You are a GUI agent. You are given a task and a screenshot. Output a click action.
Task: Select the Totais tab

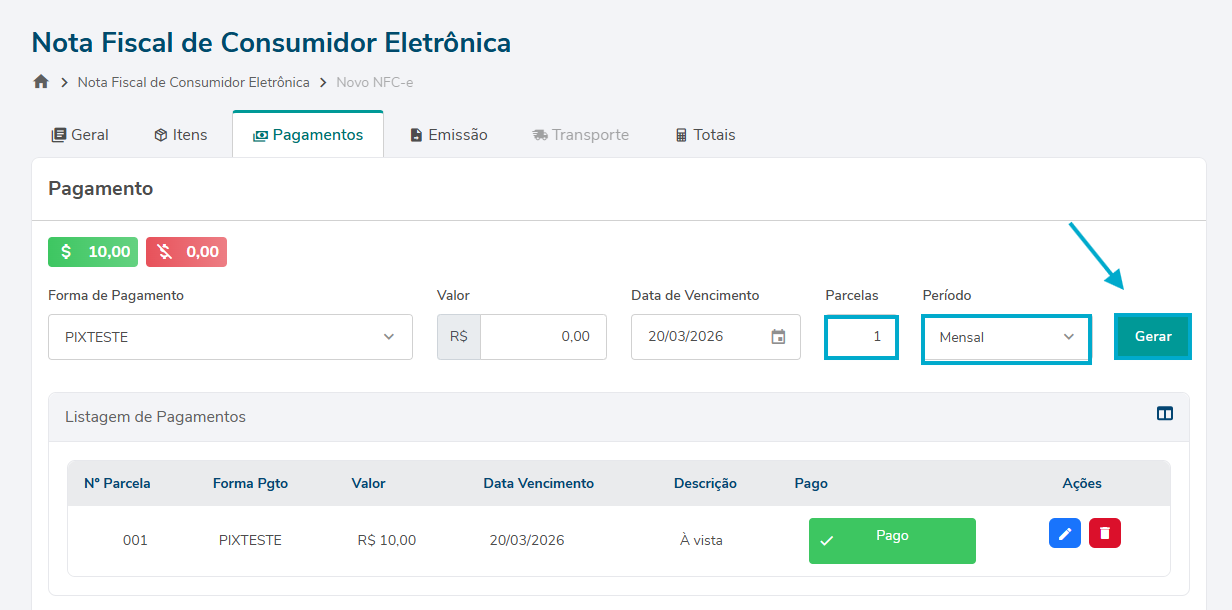pos(705,135)
